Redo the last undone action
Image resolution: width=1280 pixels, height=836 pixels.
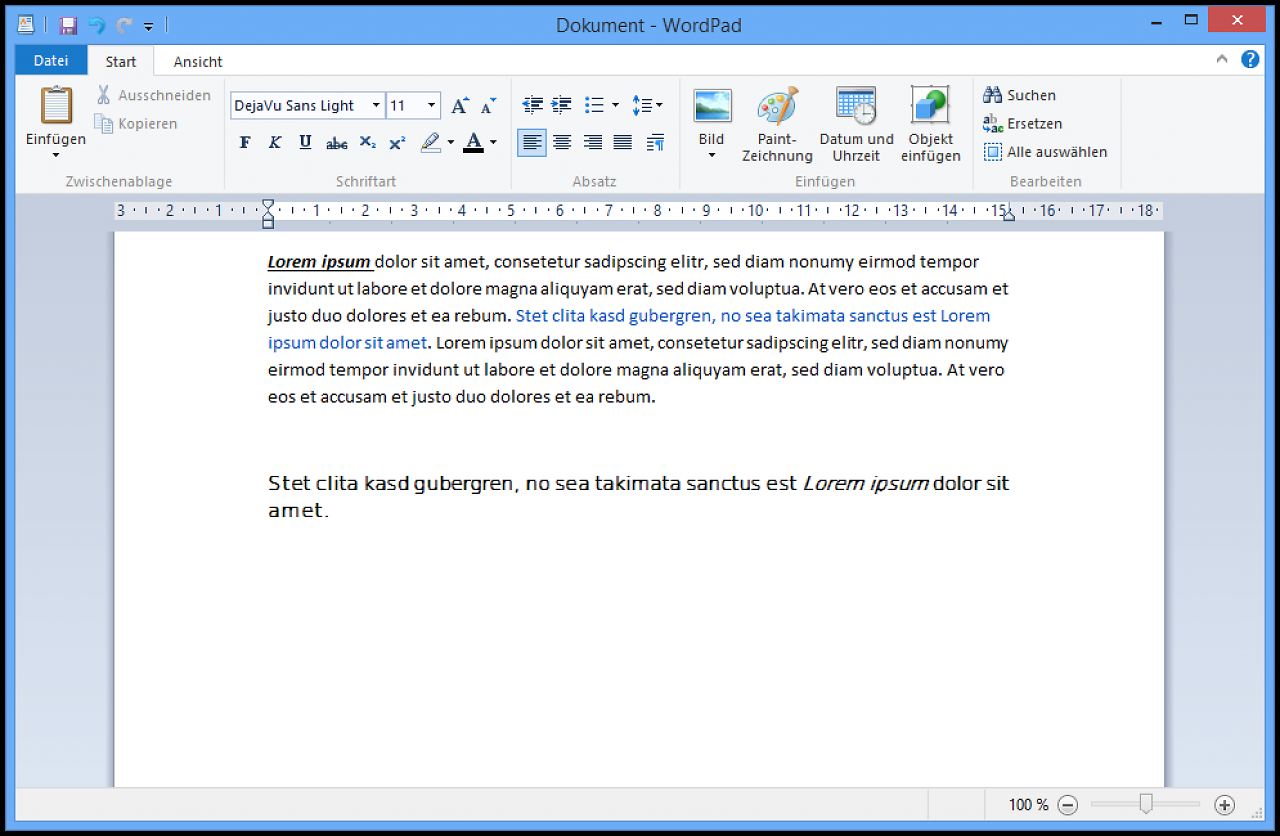coord(125,25)
